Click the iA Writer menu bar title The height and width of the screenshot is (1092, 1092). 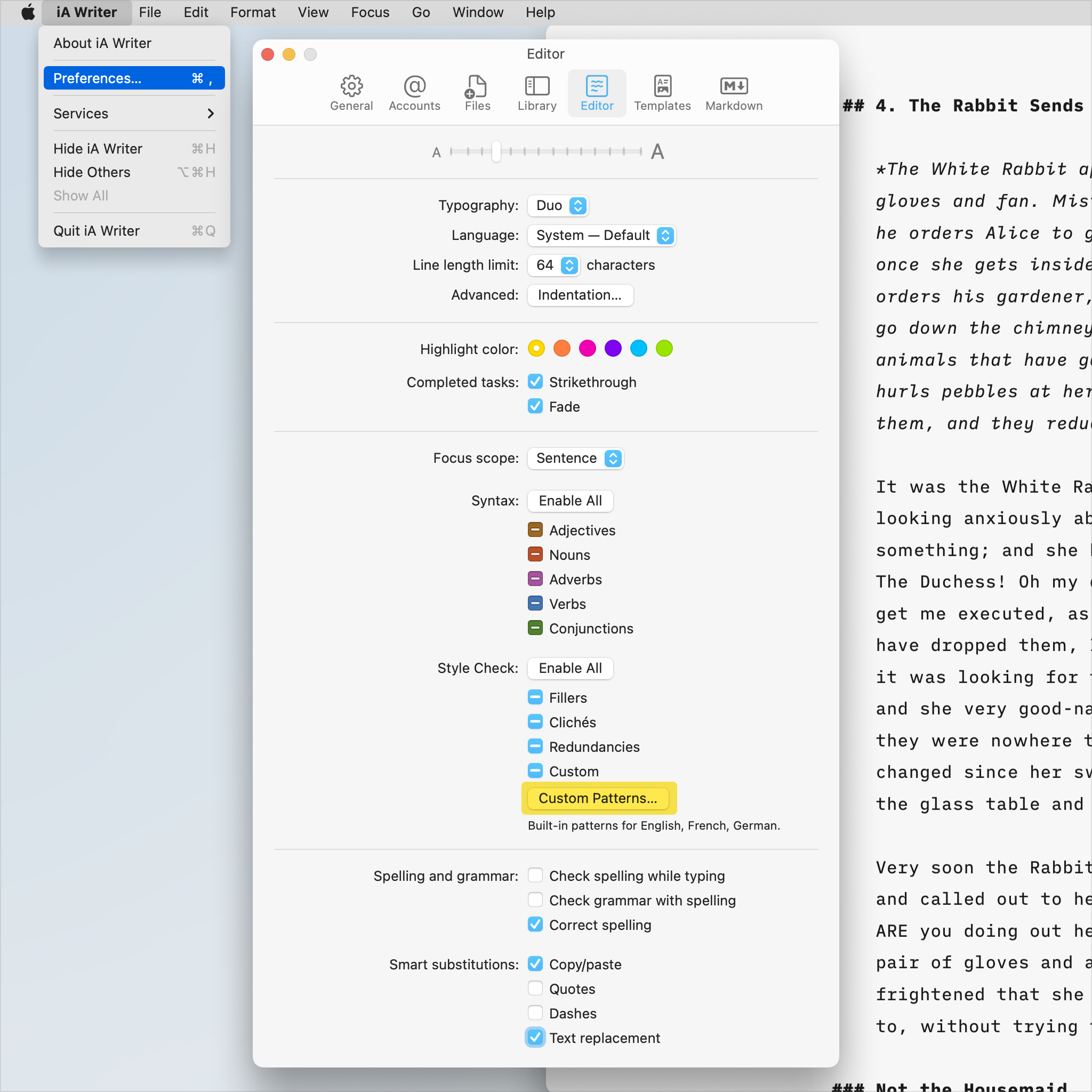[86, 12]
